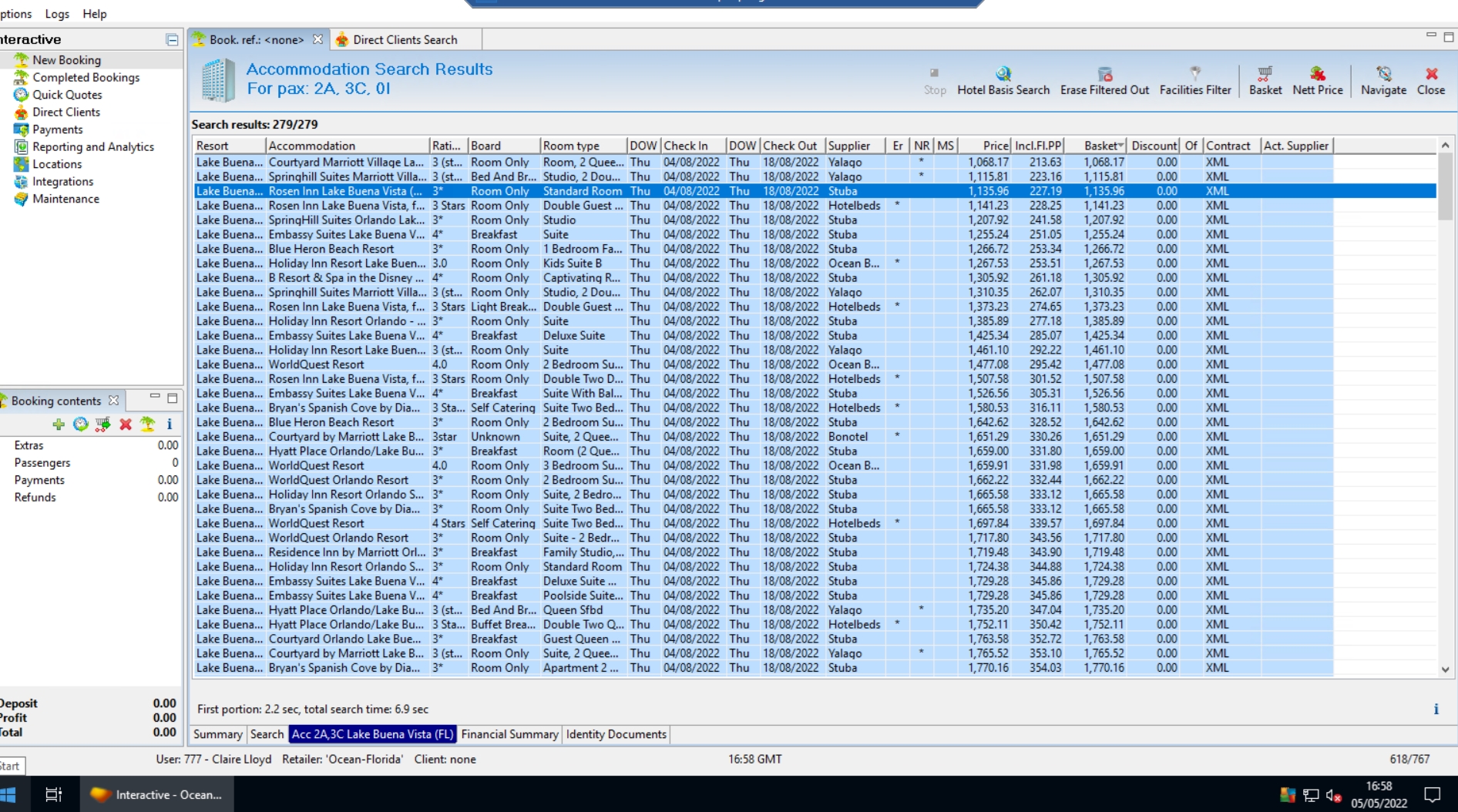Sort results by Accommodation column header
The height and width of the screenshot is (812, 1458).
pyautogui.click(x=348, y=146)
